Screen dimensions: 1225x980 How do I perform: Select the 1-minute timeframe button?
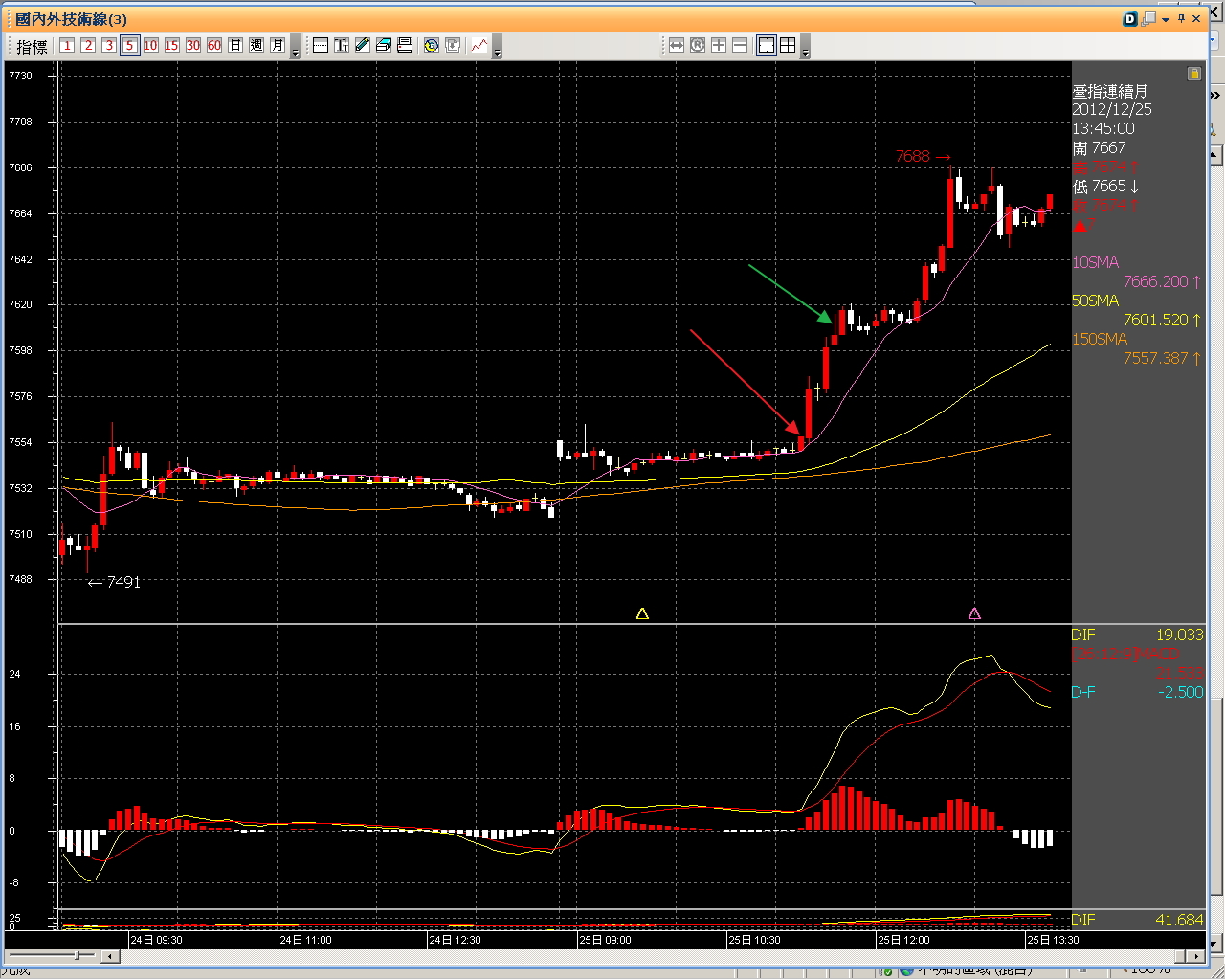pyautogui.click(x=67, y=45)
